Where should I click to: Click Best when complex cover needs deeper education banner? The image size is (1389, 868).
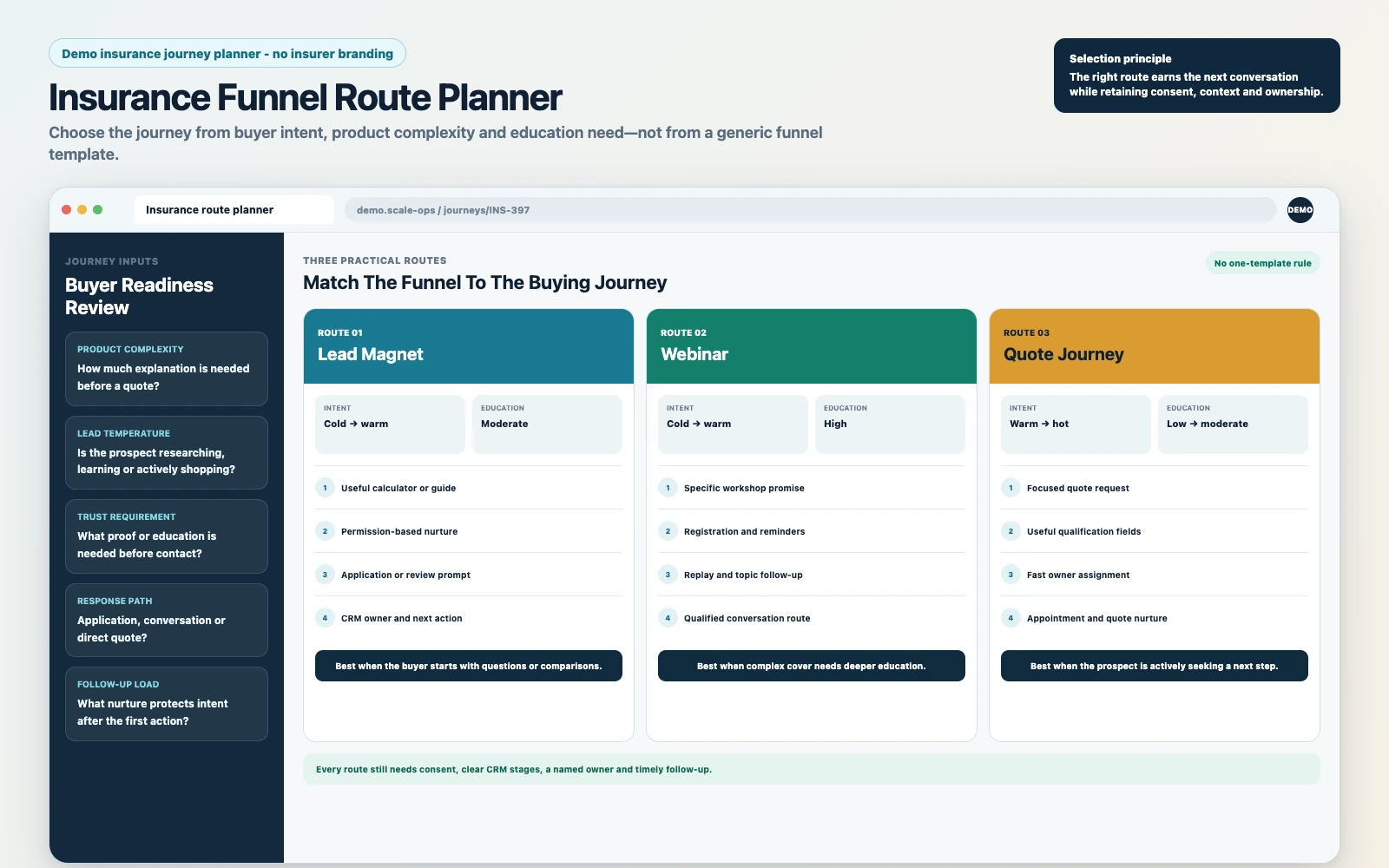(812, 666)
